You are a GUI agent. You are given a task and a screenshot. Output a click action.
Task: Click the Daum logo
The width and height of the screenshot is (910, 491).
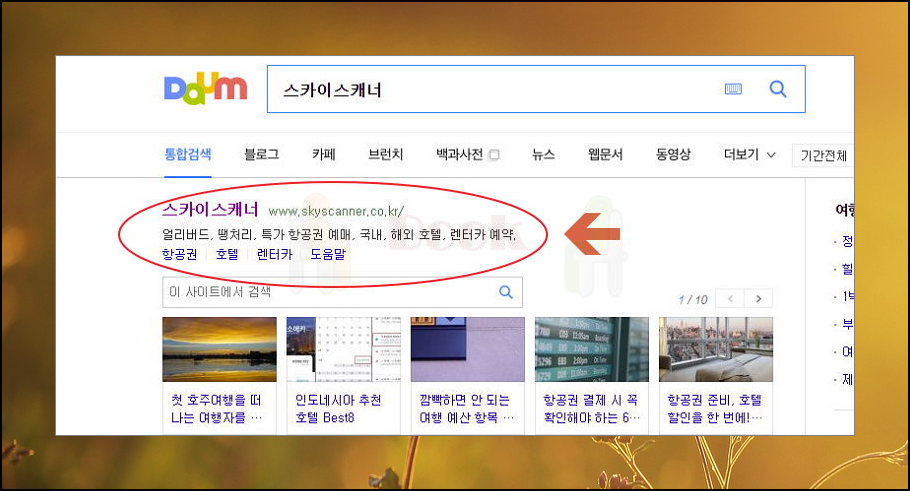pyautogui.click(x=205, y=89)
